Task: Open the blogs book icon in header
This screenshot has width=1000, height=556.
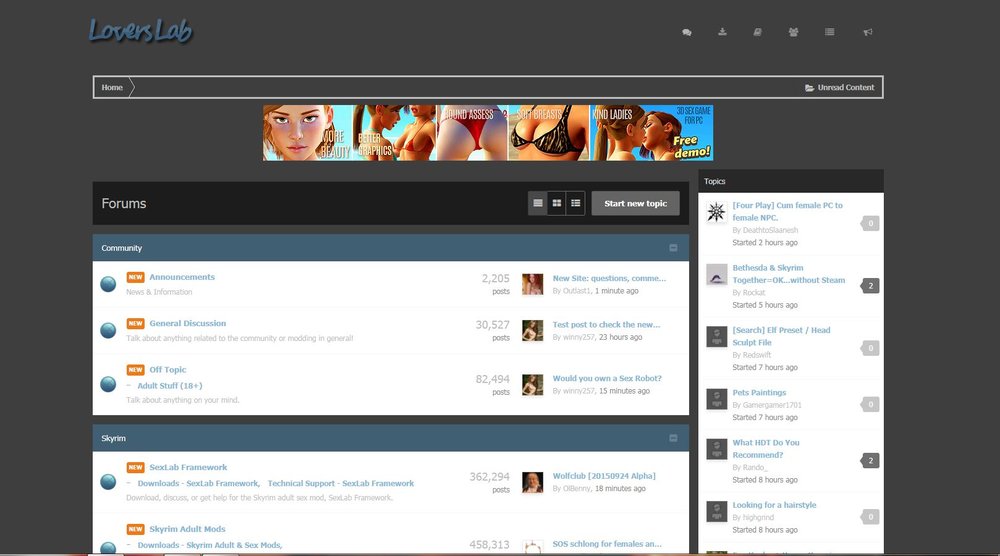Action: point(757,32)
